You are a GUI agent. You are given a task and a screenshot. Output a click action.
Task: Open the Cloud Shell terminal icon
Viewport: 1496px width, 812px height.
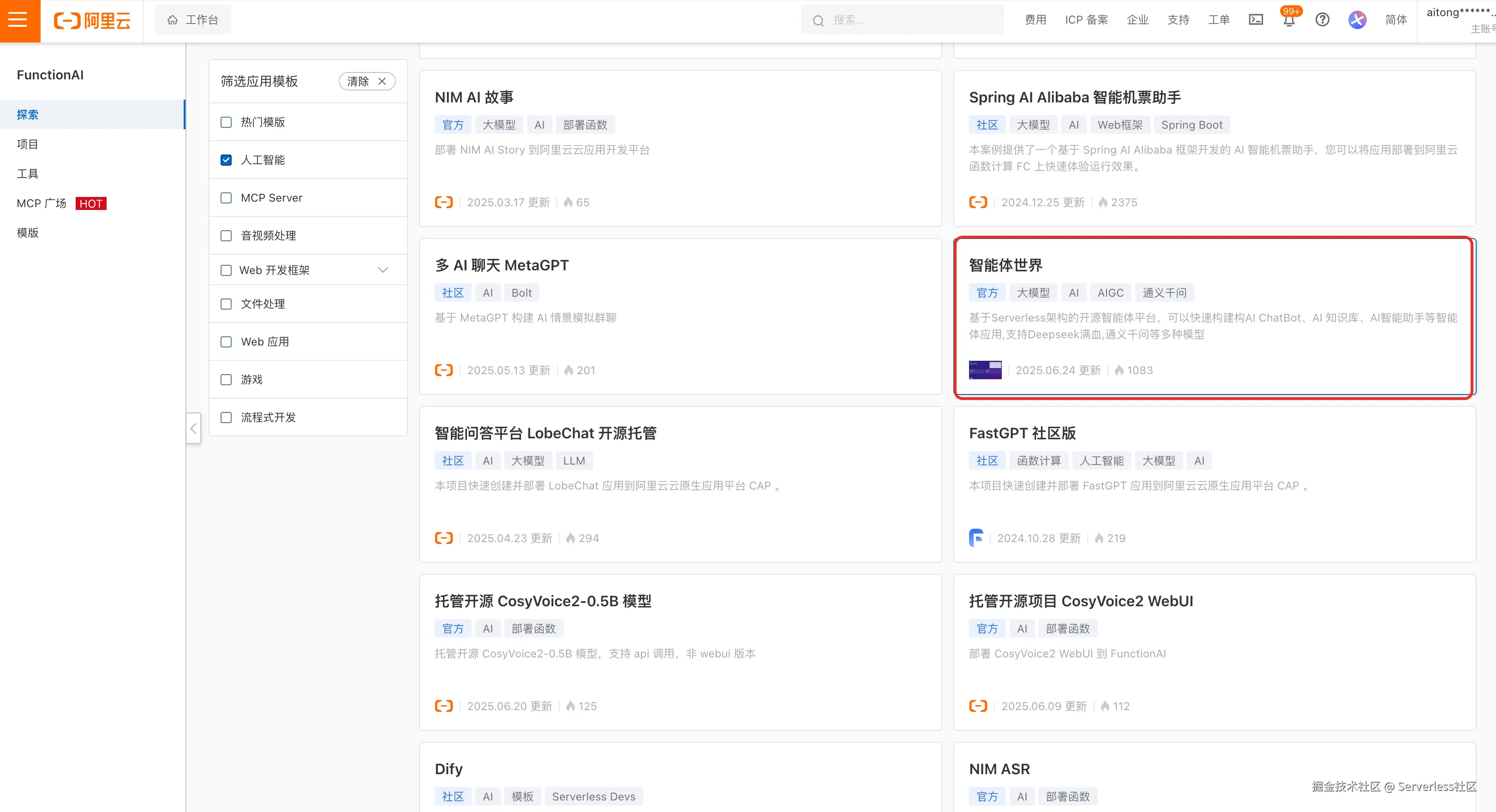point(1256,20)
